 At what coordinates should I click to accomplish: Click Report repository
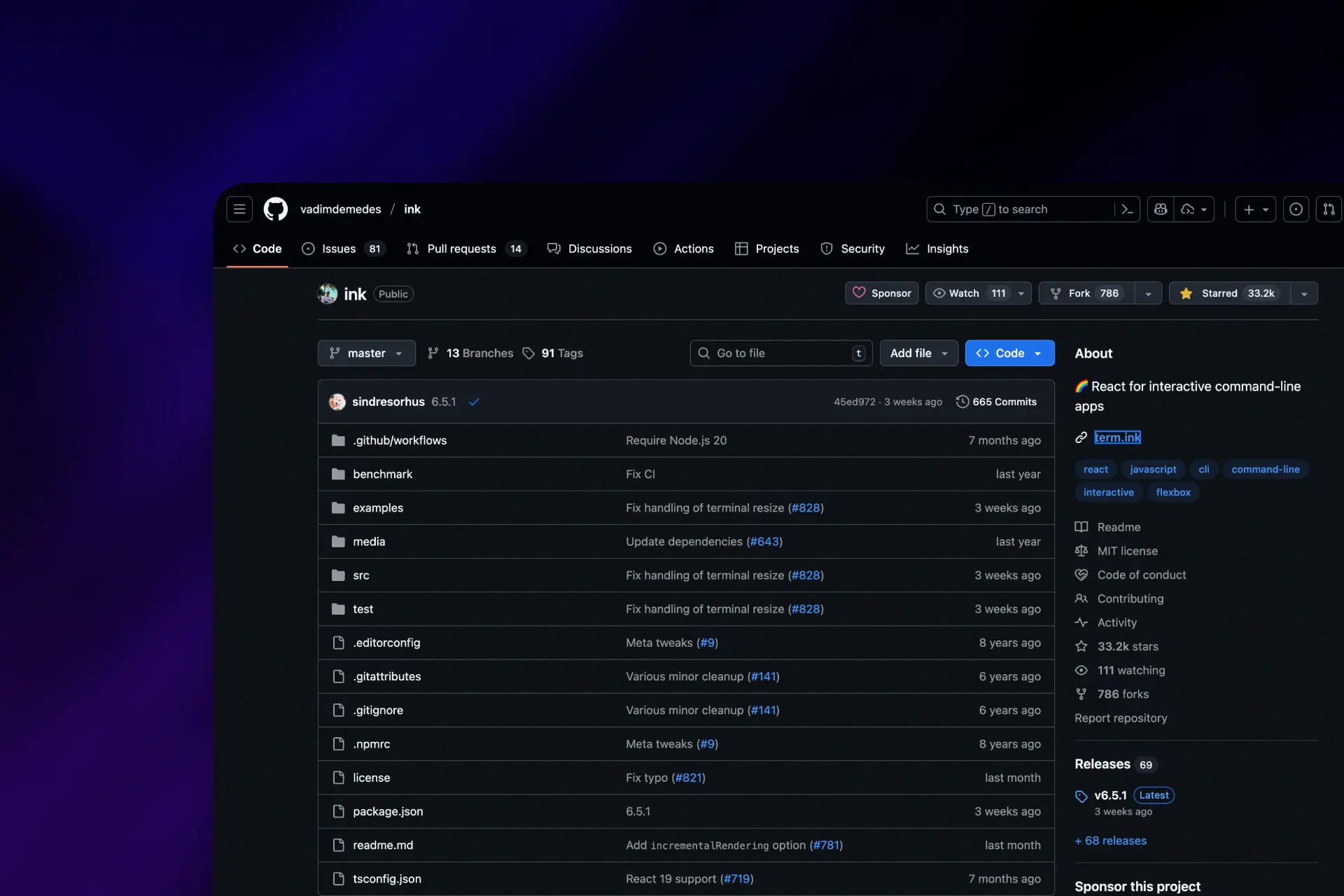click(1121, 718)
